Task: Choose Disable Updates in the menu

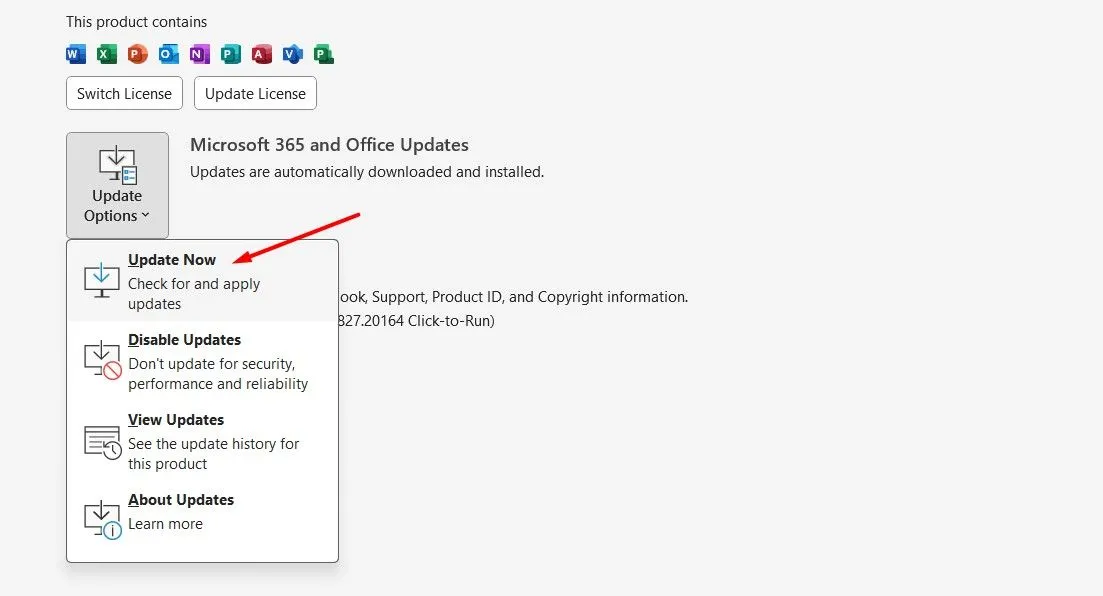Action: [185, 339]
